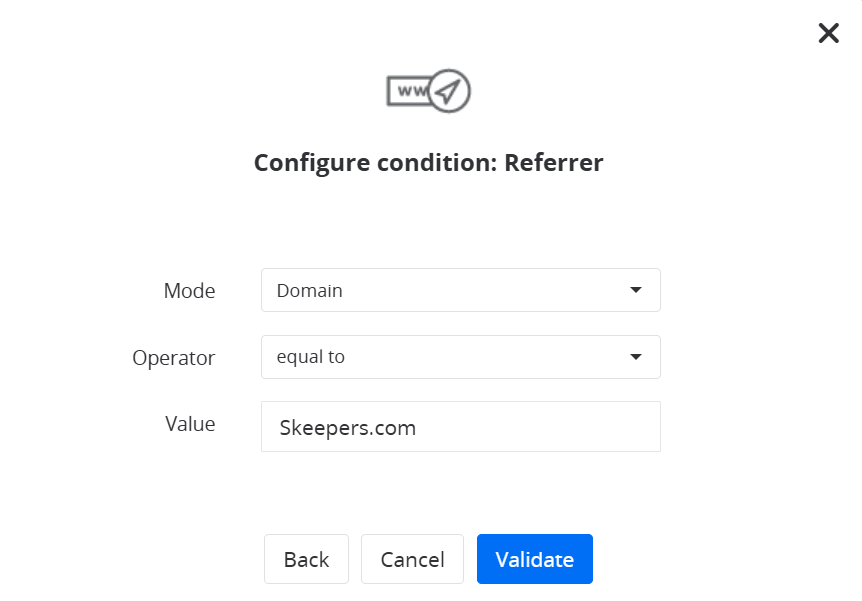The image size is (862, 601).
Task: Click the Mode field label
Action: pos(189,291)
